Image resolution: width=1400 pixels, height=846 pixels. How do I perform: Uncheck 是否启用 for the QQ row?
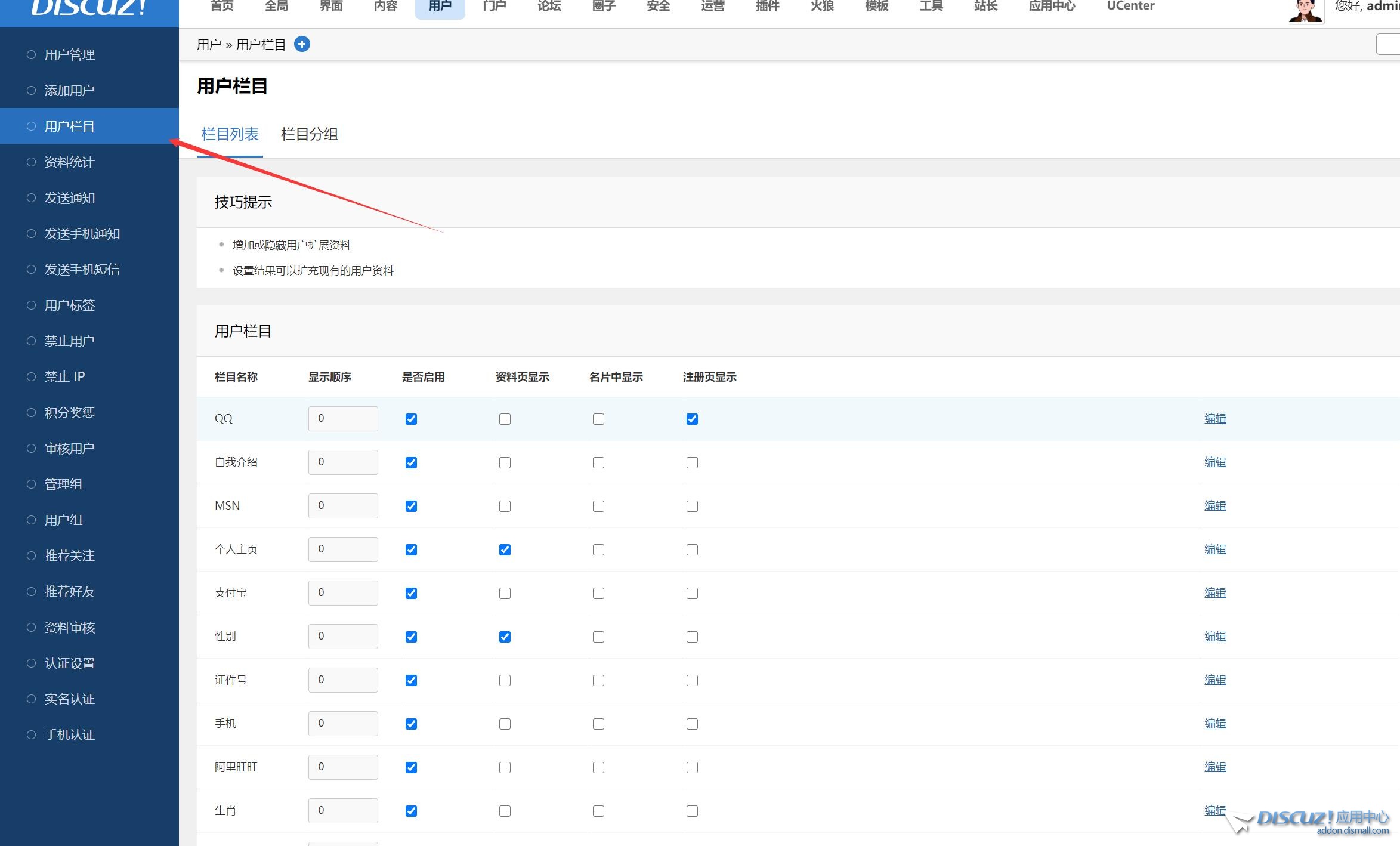[411, 419]
